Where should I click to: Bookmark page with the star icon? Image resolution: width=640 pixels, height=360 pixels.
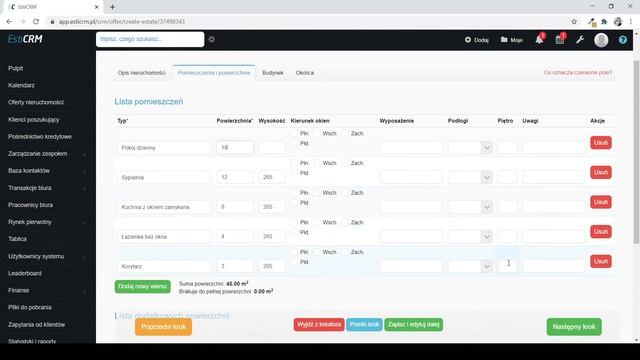click(x=574, y=21)
